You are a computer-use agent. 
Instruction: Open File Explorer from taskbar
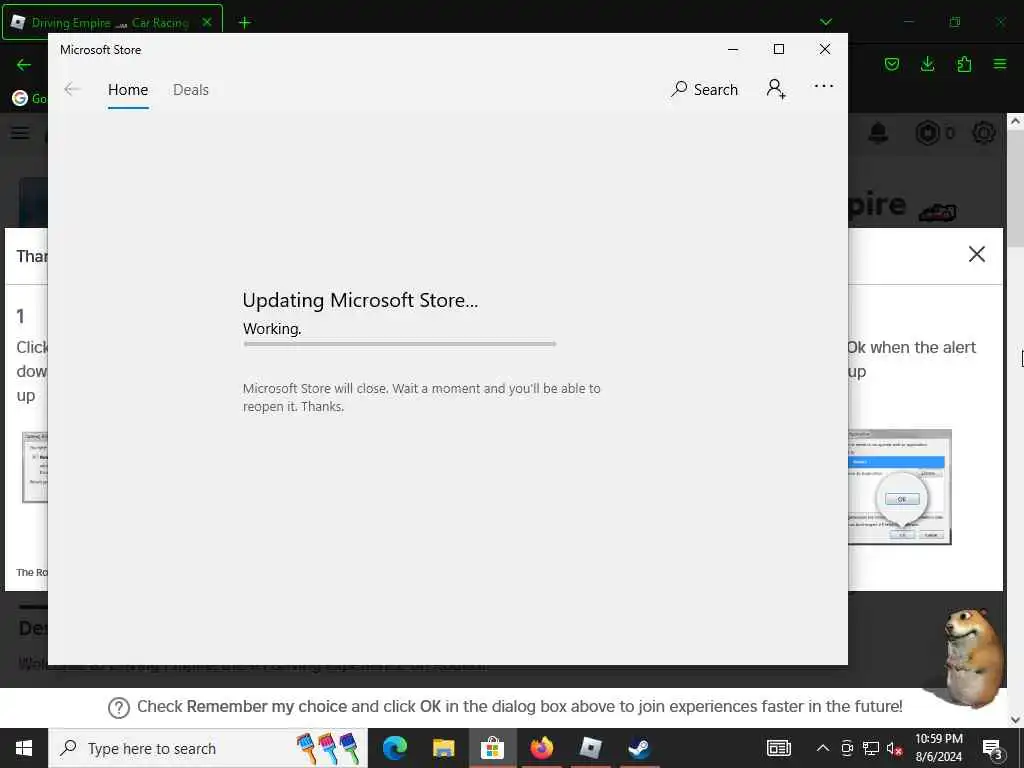click(443, 748)
